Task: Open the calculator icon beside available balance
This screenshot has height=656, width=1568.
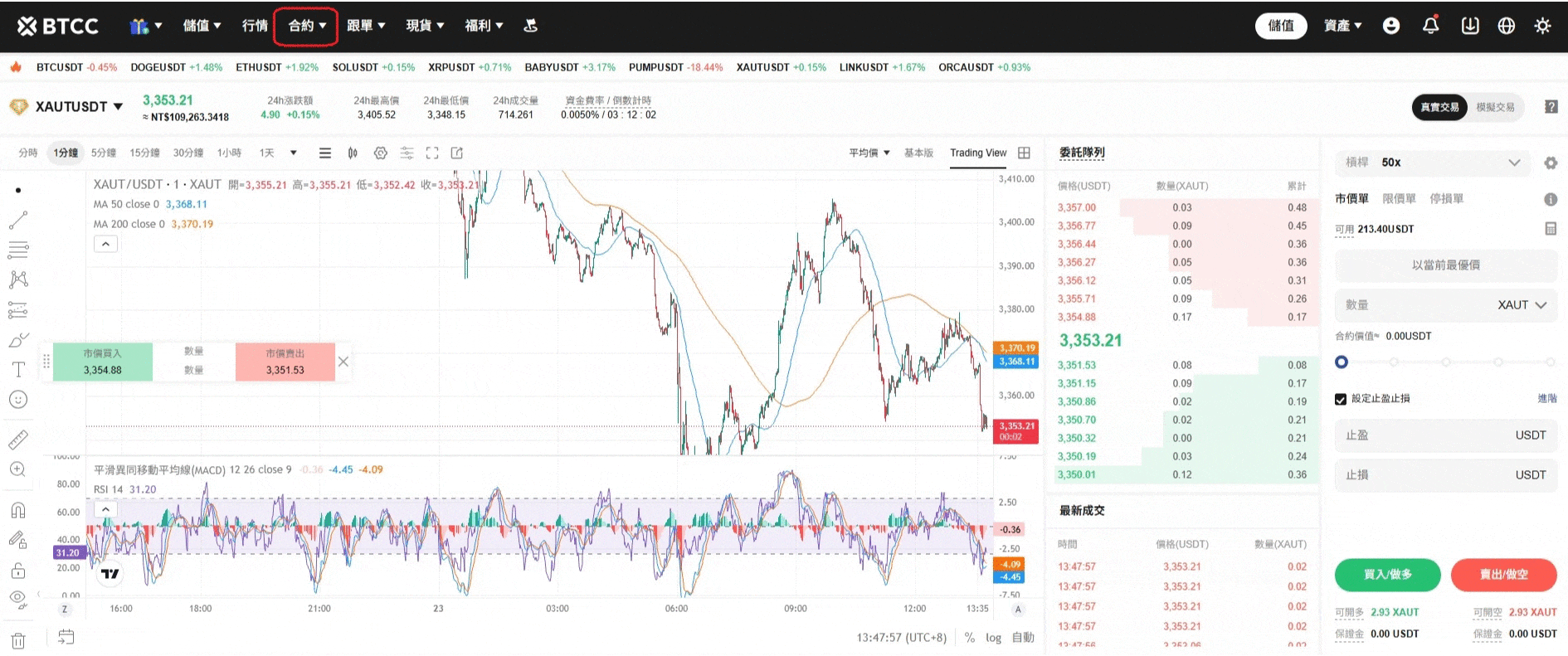Action: [1551, 229]
